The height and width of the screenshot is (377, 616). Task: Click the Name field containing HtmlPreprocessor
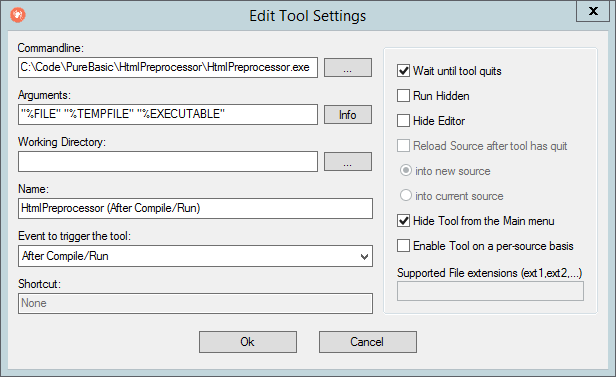pyautogui.click(x=195, y=209)
